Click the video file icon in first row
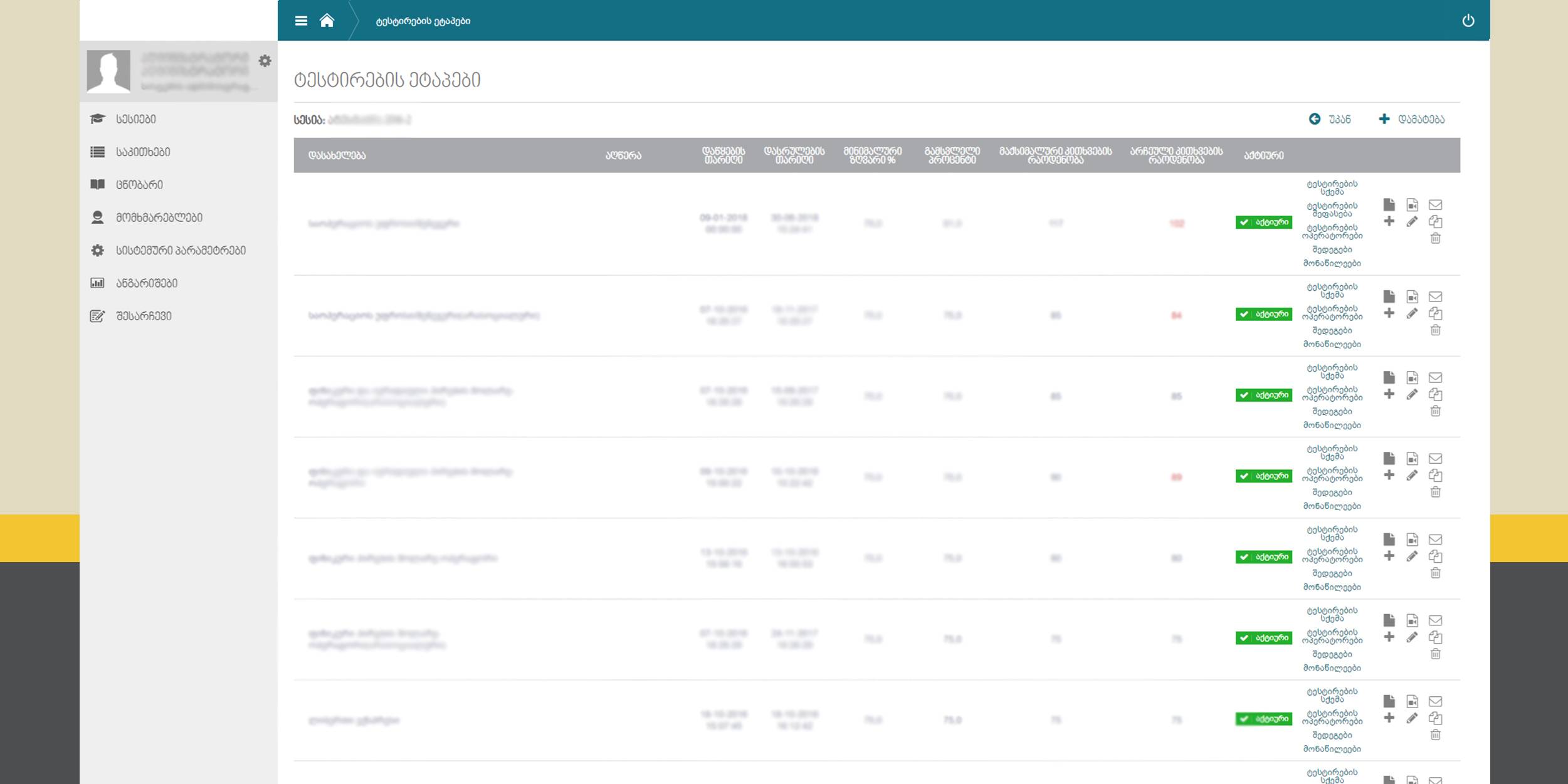 coord(1412,205)
